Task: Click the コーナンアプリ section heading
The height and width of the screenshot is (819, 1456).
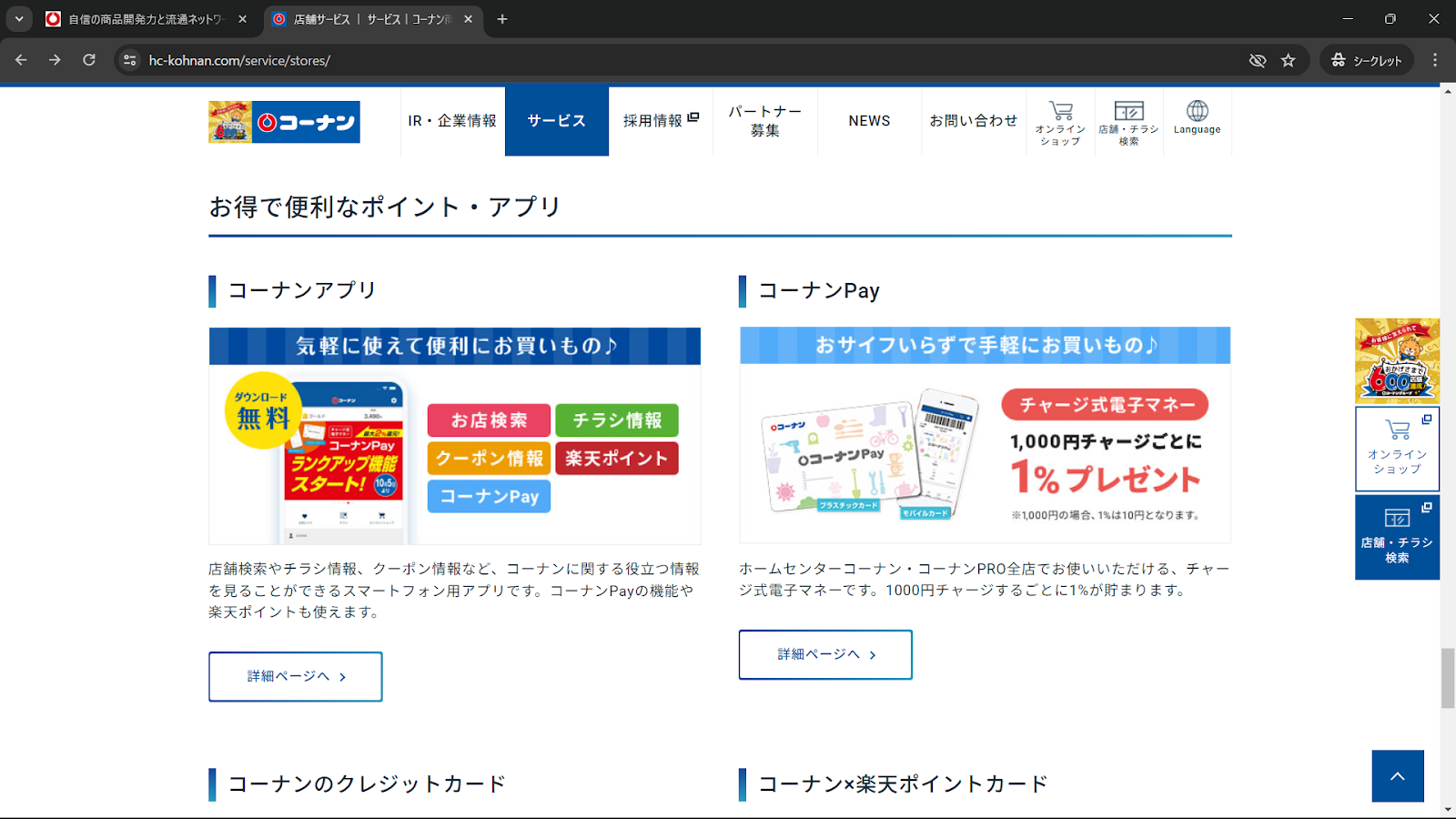Action: tap(302, 290)
